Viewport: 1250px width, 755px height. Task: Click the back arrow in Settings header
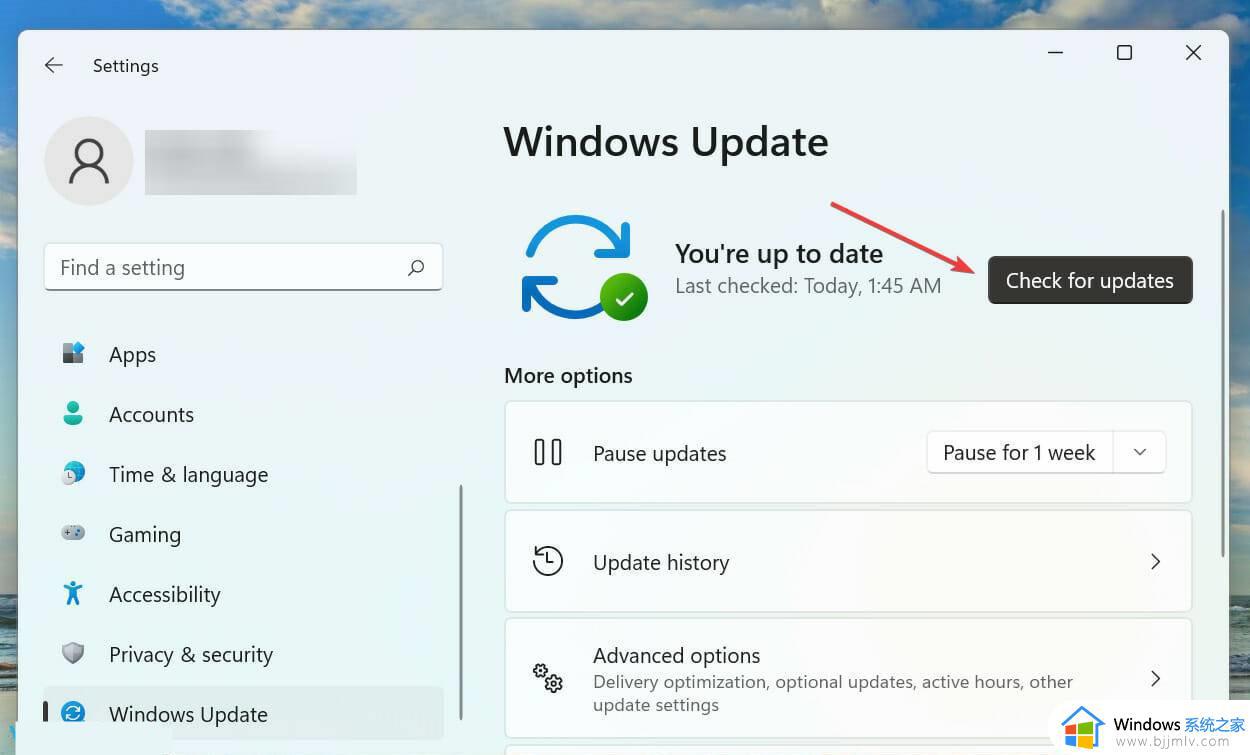coord(53,65)
